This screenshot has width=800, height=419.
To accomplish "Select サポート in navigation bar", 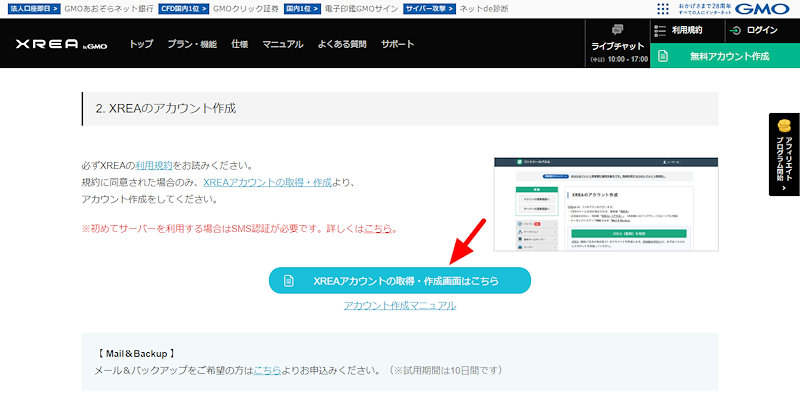I will coord(397,45).
